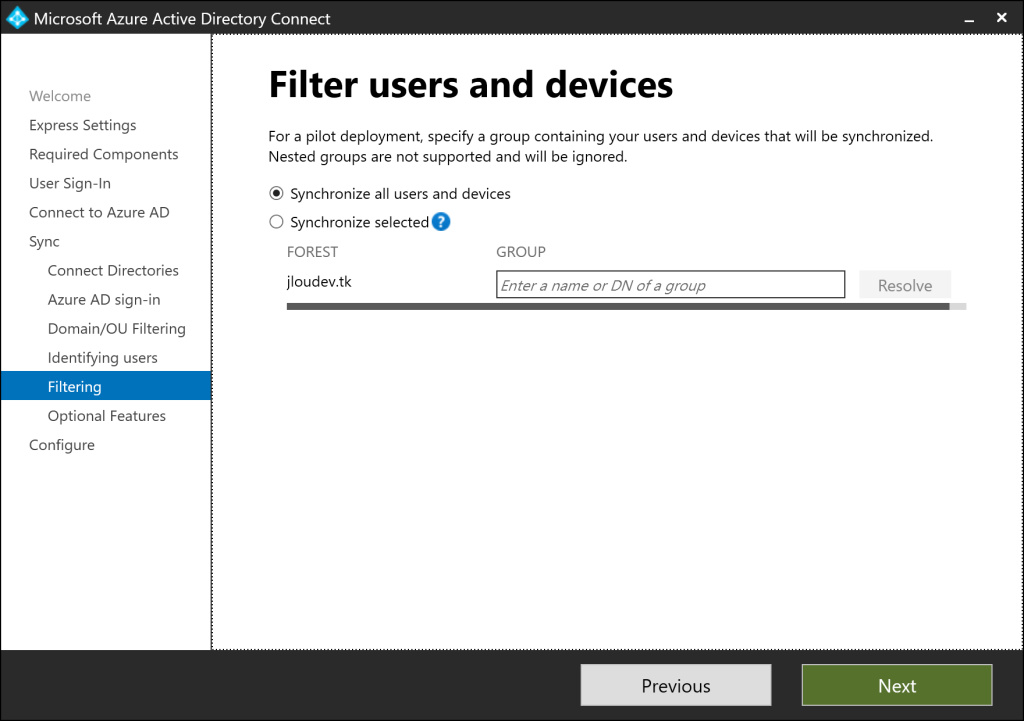The height and width of the screenshot is (721, 1024).
Task: Open the Optional Features step
Action: [x=106, y=416]
